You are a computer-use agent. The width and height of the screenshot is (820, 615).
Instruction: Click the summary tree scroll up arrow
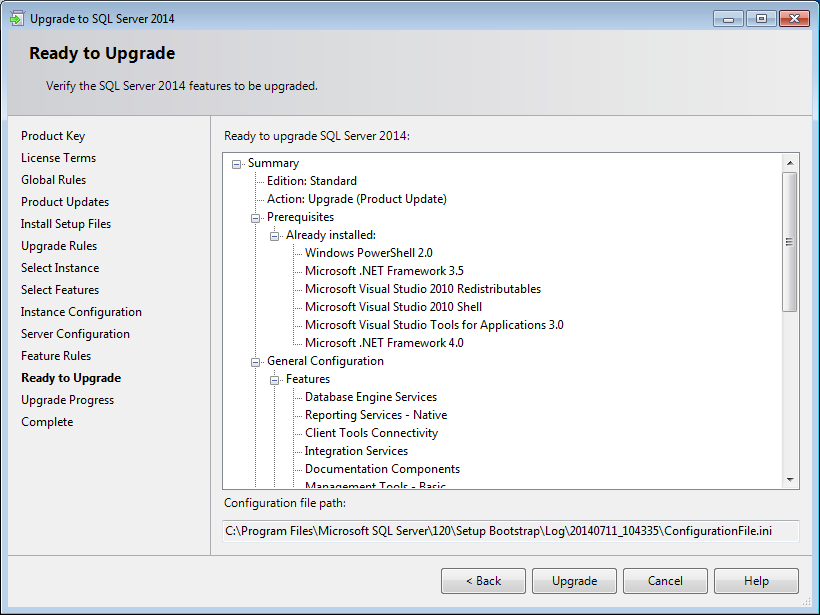tap(790, 163)
